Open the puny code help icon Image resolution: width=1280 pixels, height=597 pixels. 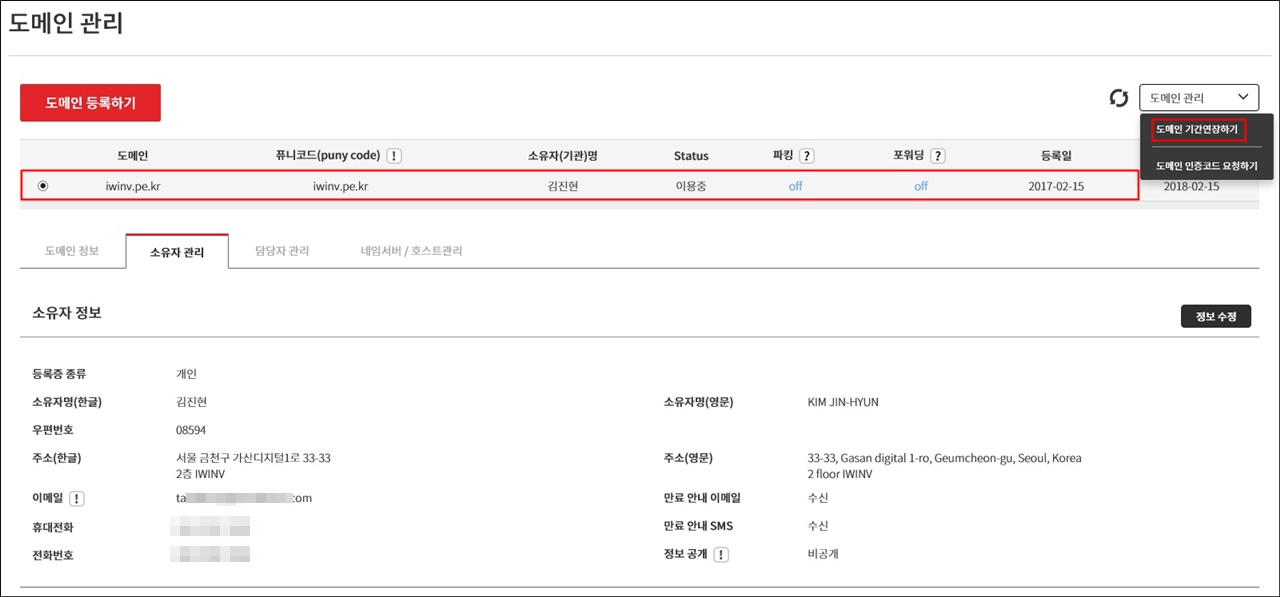coord(394,156)
